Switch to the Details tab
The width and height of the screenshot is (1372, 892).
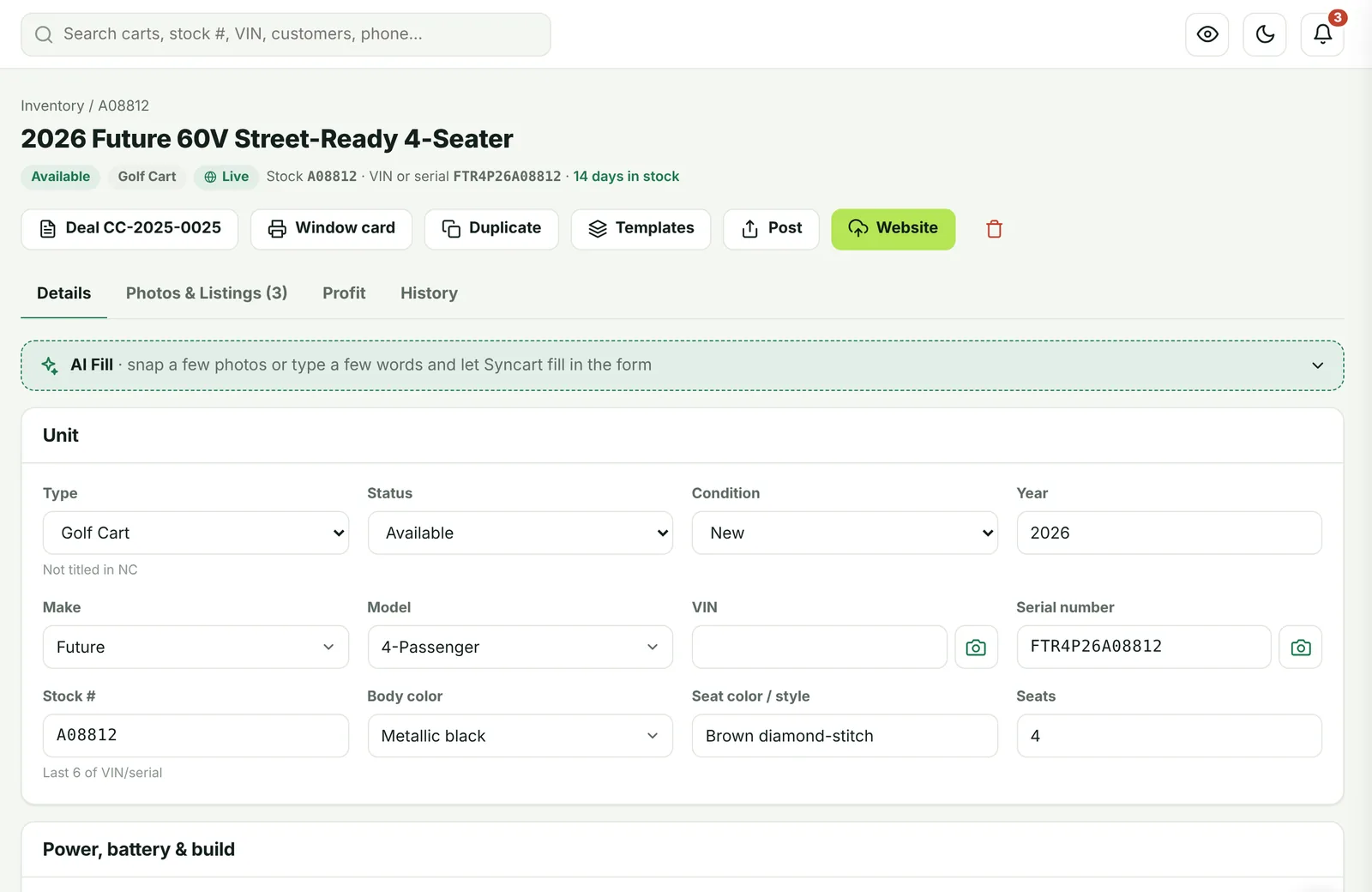pos(63,293)
